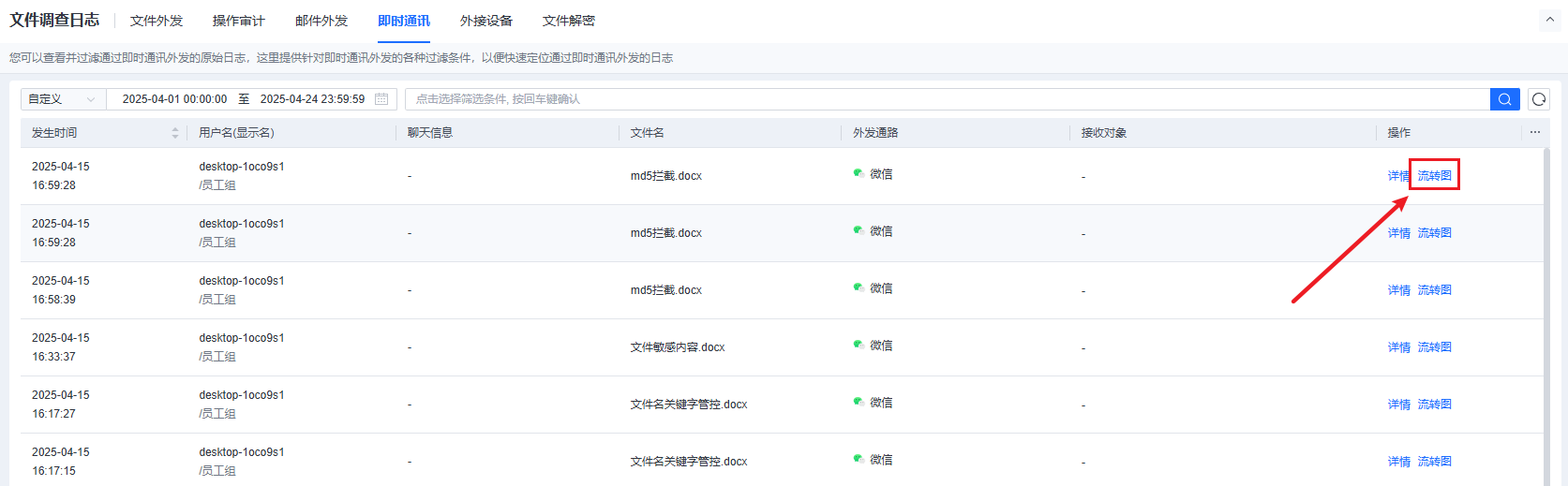Click the column settings ellipsis icon
Image resolution: width=1568 pixels, height=486 pixels.
coord(1535,132)
